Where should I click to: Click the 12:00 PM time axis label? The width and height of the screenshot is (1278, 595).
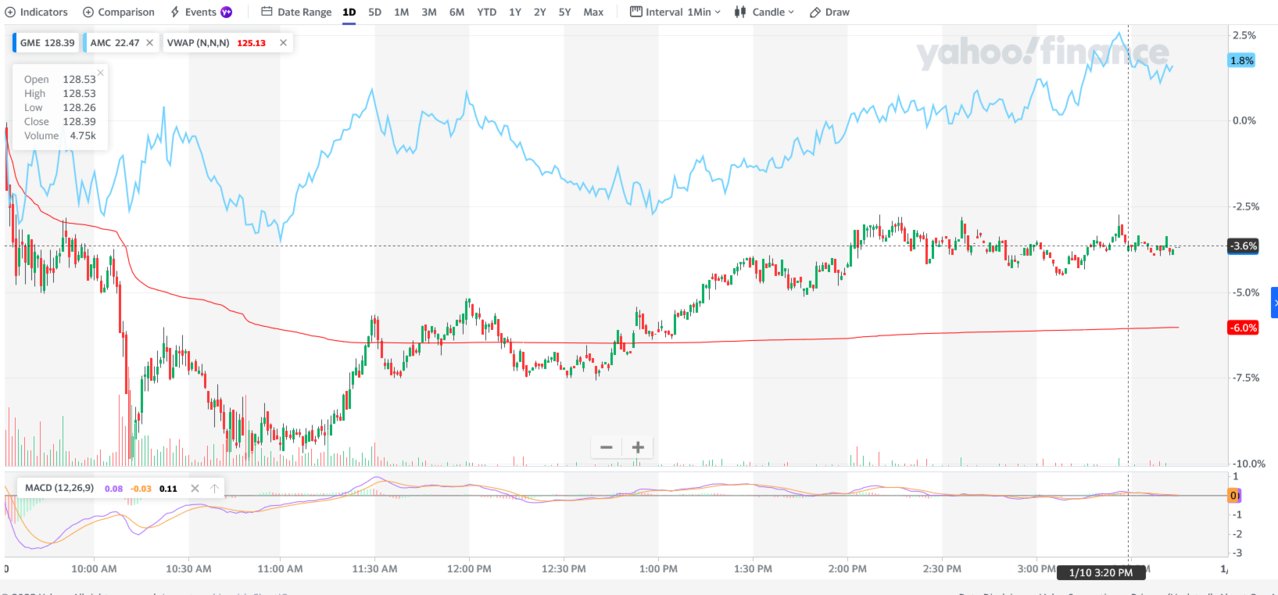coord(469,569)
